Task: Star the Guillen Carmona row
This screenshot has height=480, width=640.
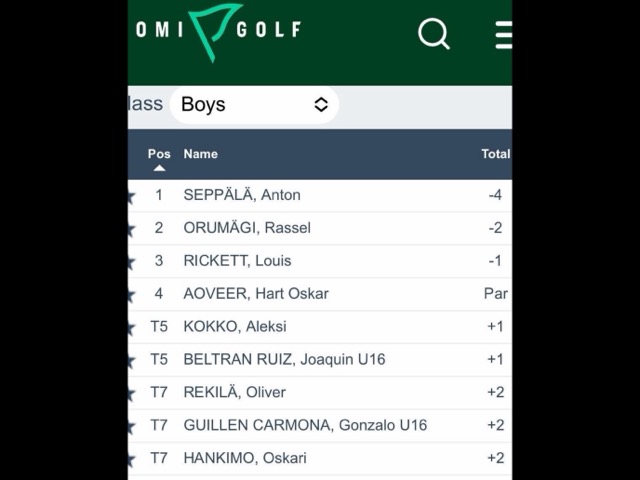Action: pyautogui.click(x=131, y=427)
